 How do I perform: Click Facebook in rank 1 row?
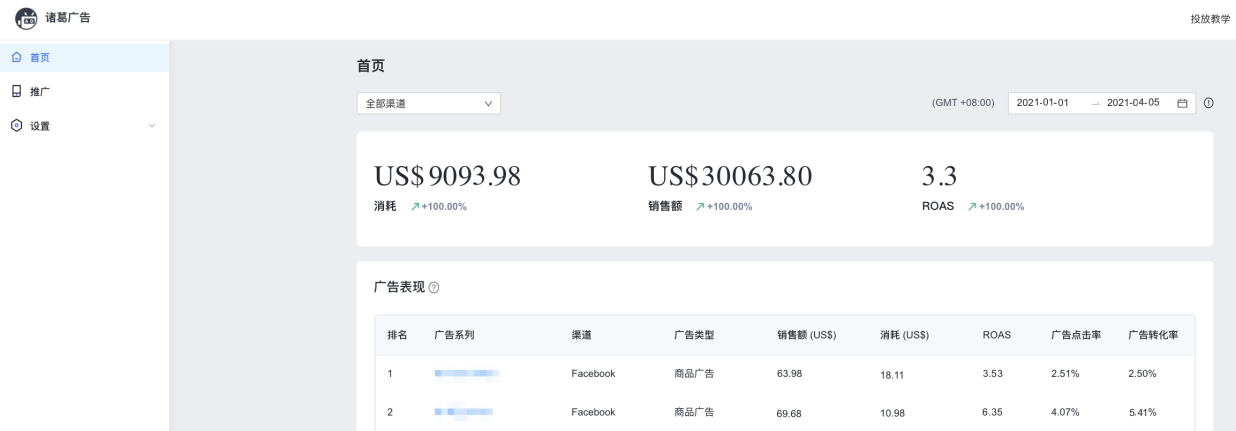(593, 374)
